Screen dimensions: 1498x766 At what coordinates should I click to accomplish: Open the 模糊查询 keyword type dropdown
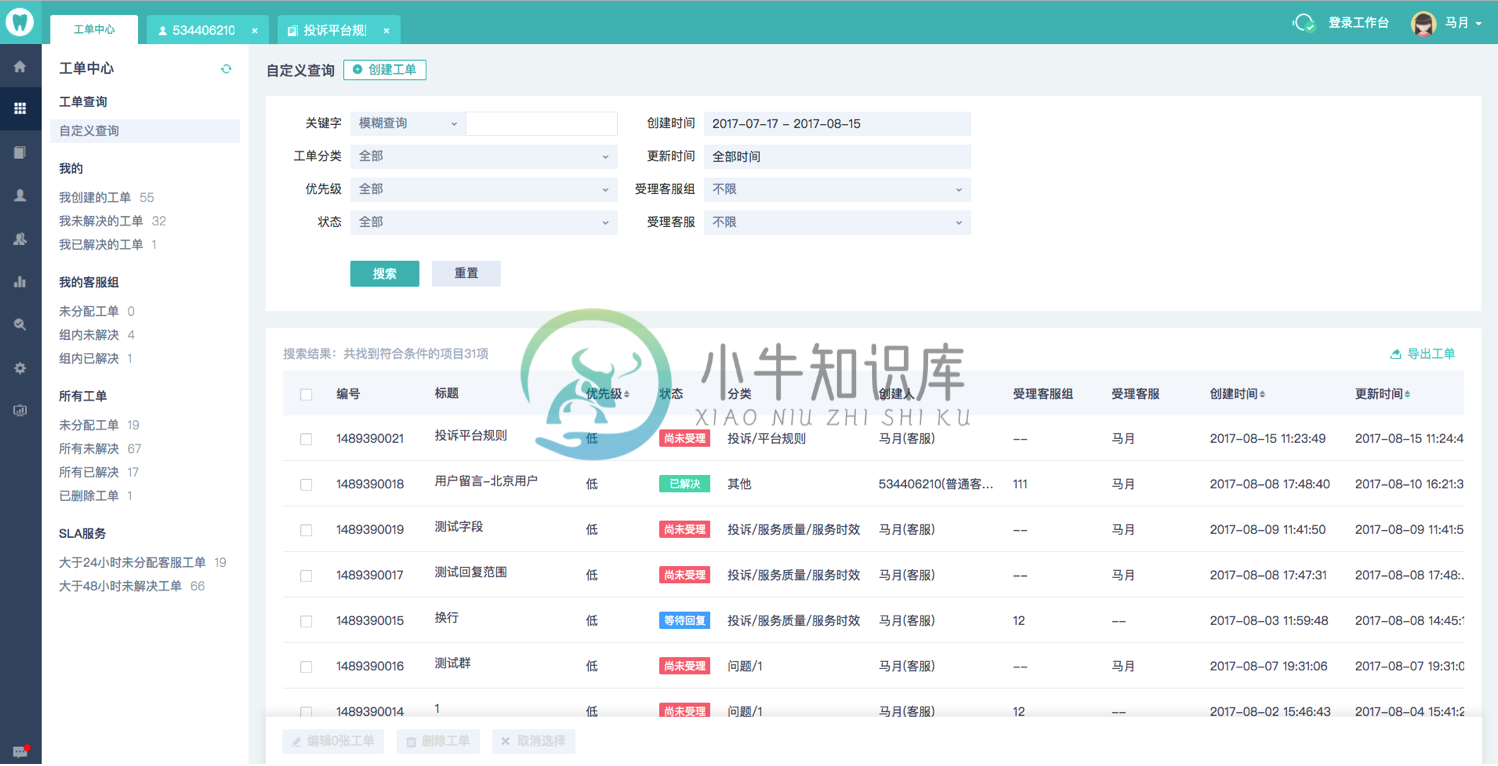click(x=408, y=124)
